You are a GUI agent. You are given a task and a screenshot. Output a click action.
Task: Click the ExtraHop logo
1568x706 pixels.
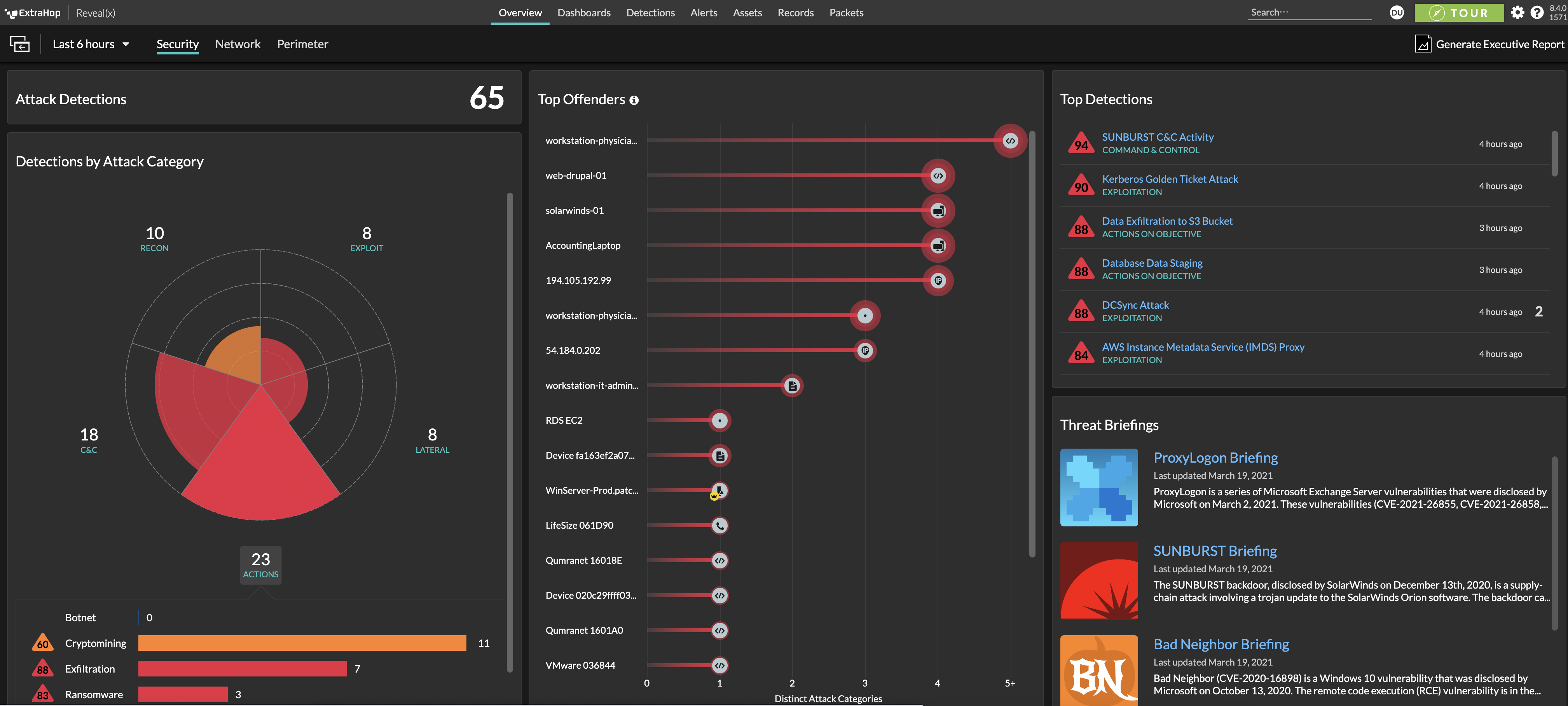[32, 13]
